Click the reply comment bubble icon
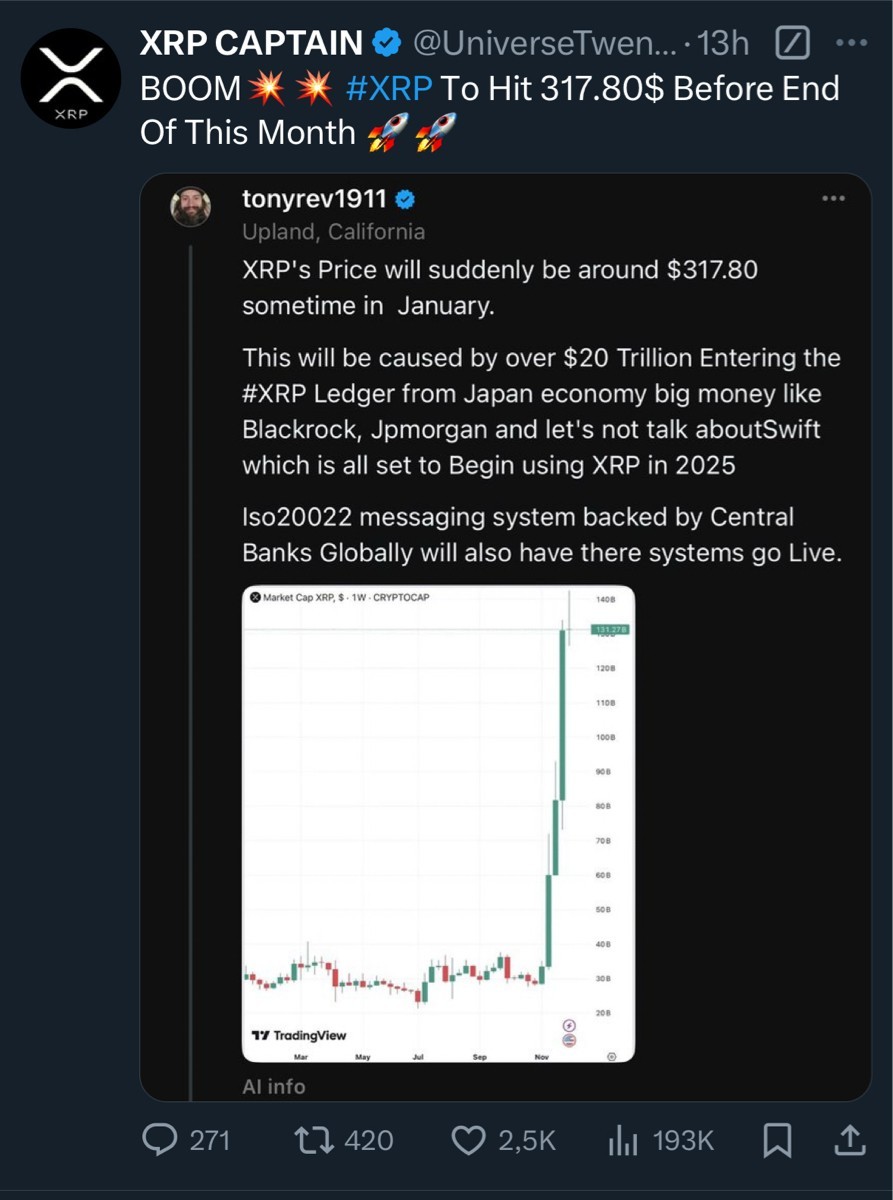The image size is (893, 1200). 161,1139
